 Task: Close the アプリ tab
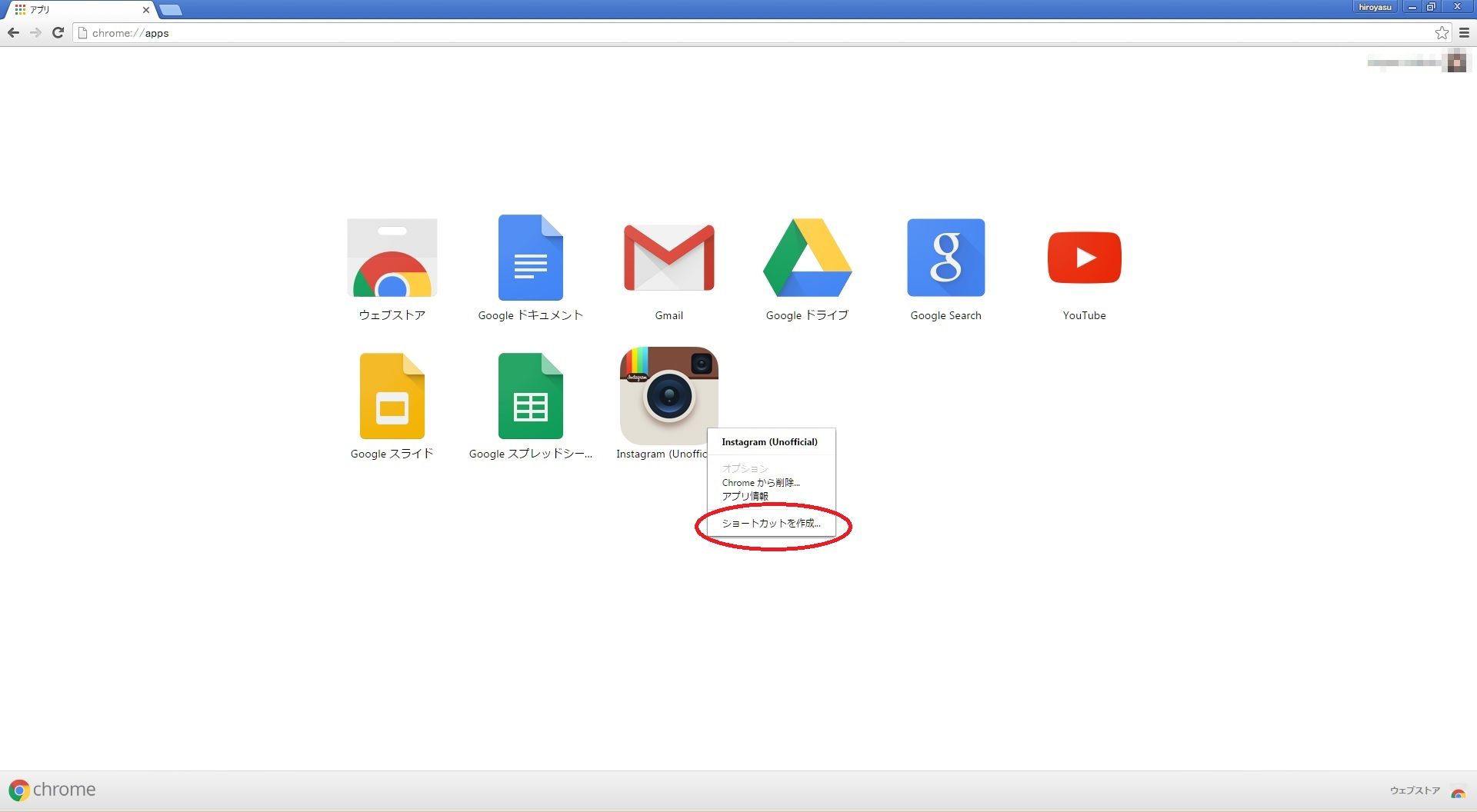[146, 10]
